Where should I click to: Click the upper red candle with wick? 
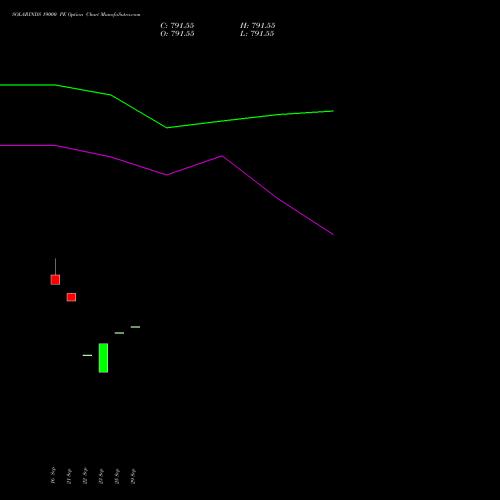tap(55, 280)
